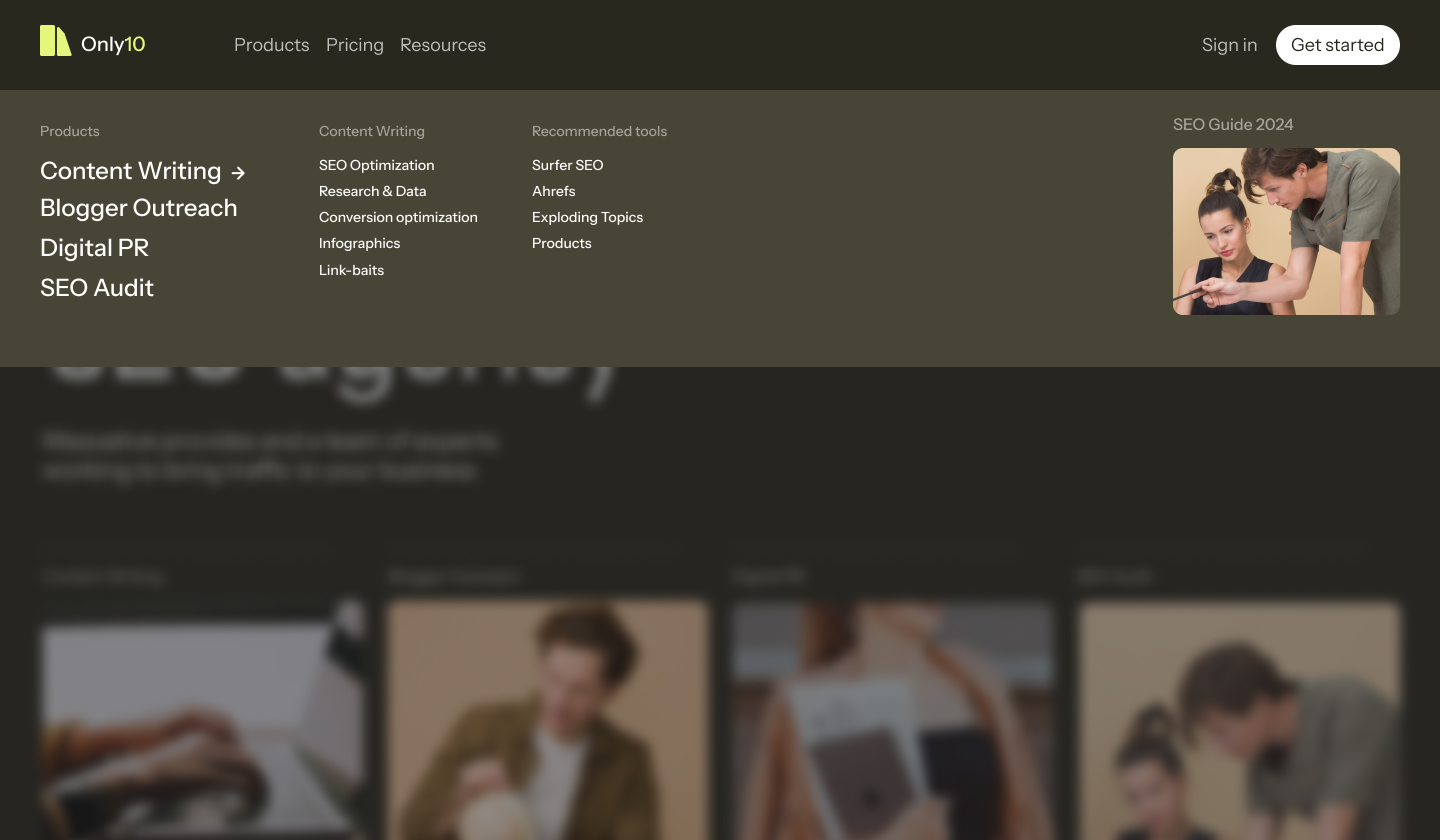
Task: Click the arrow next to Content Writing
Action: tap(238, 172)
